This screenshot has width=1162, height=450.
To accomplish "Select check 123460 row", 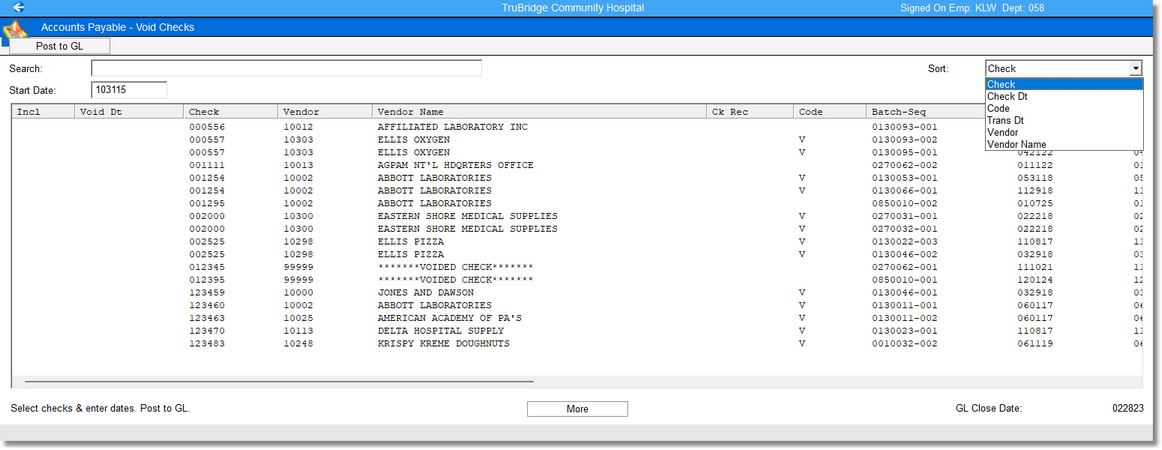I will click(578, 305).
